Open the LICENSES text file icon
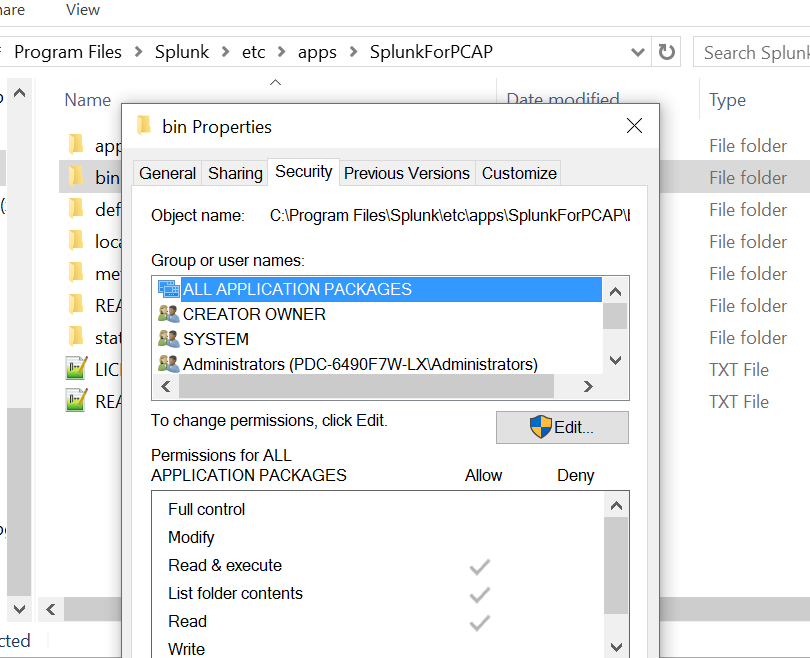The image size is (810, 658). click(x=76, y=369)
